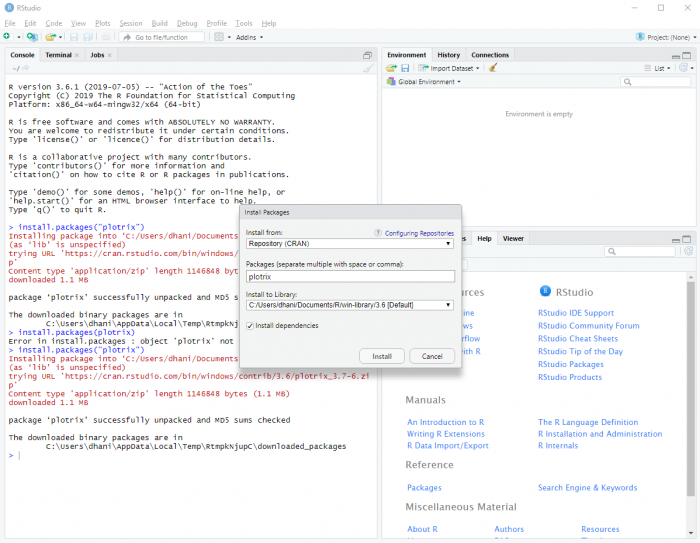Screen dimensions: 700x543
Task: Open the Install from repository dropdown
Action: tap(350, 243)
